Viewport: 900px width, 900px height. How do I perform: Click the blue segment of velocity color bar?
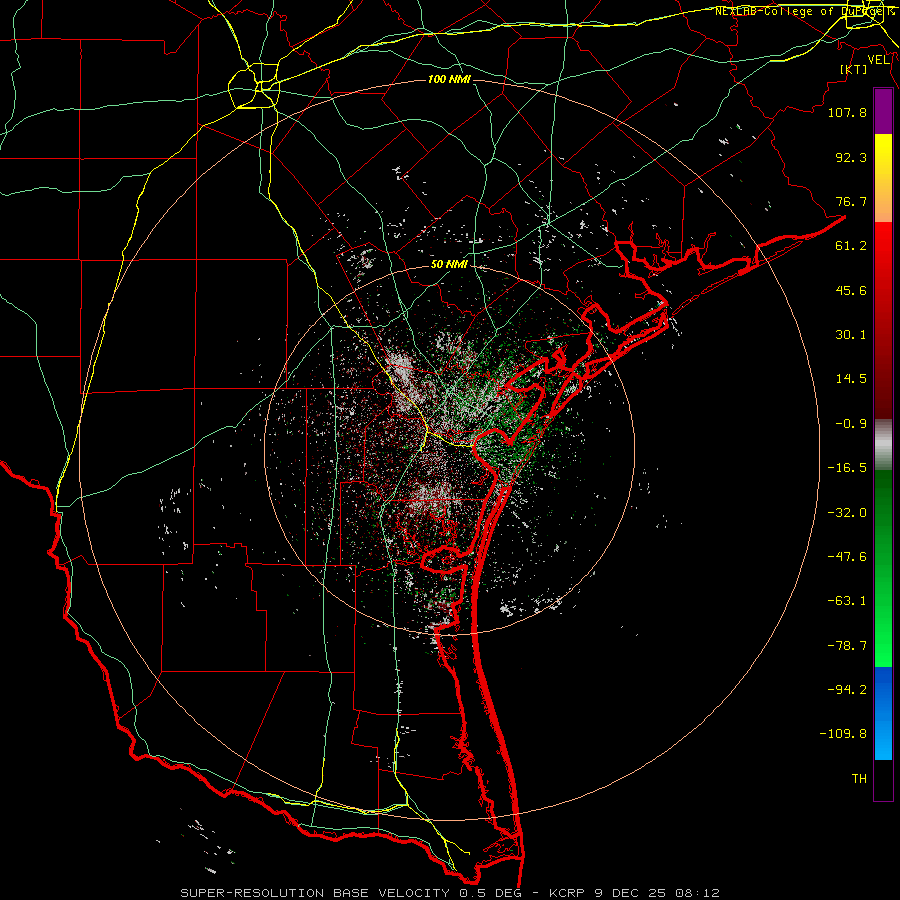click(883, 713)
